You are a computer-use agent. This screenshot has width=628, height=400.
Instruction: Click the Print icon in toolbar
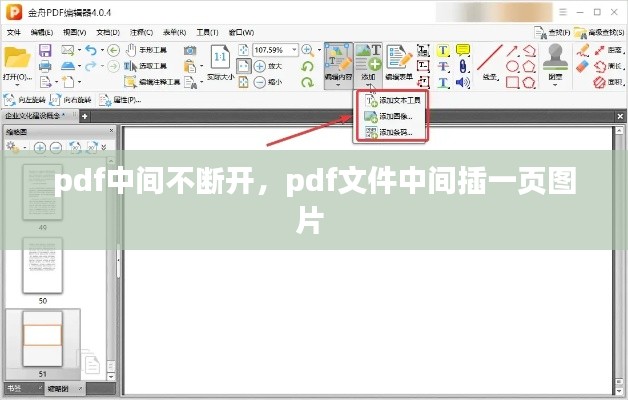tap(44, 66)
